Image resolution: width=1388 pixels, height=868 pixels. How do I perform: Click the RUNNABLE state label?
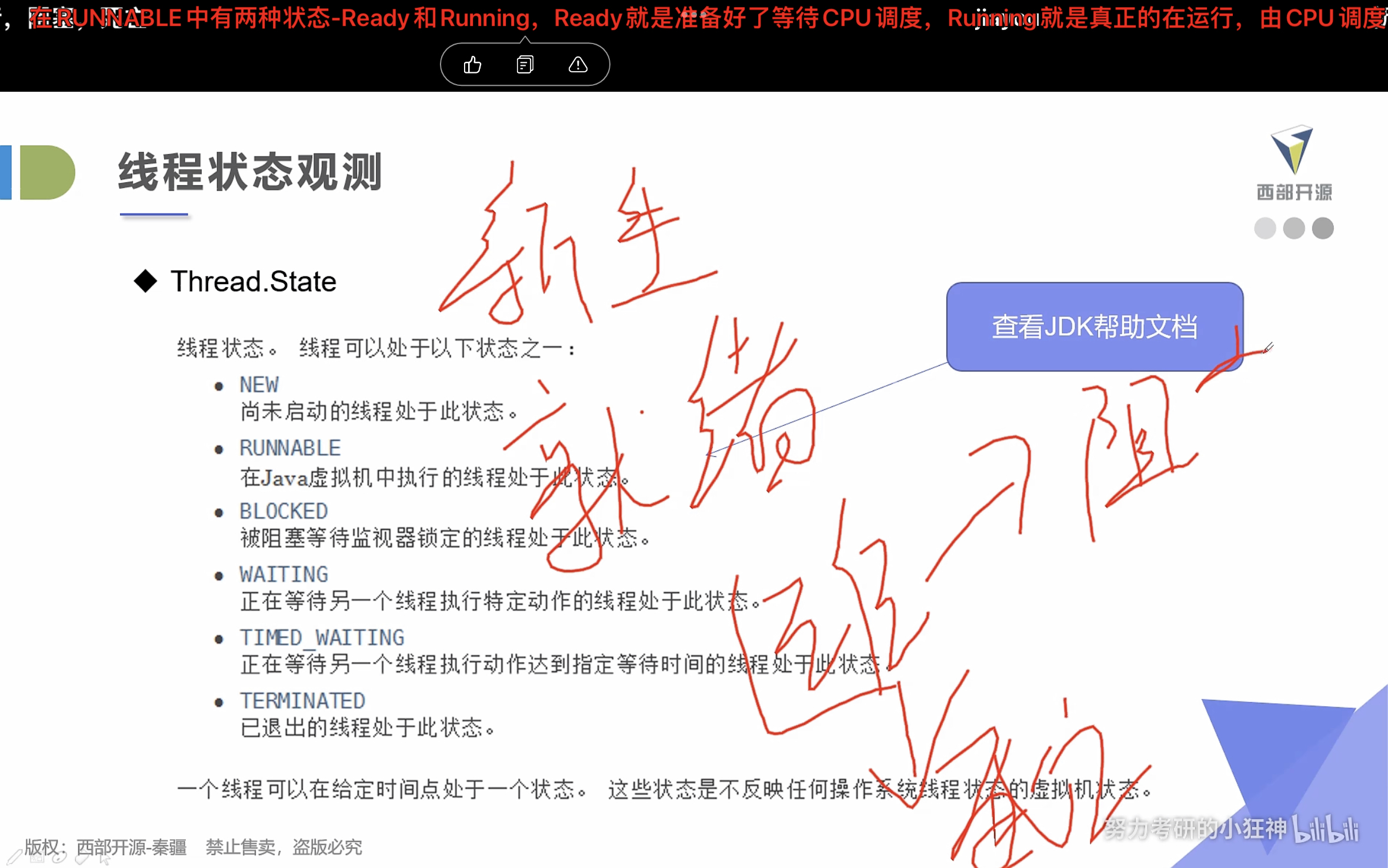click(290, 448)
